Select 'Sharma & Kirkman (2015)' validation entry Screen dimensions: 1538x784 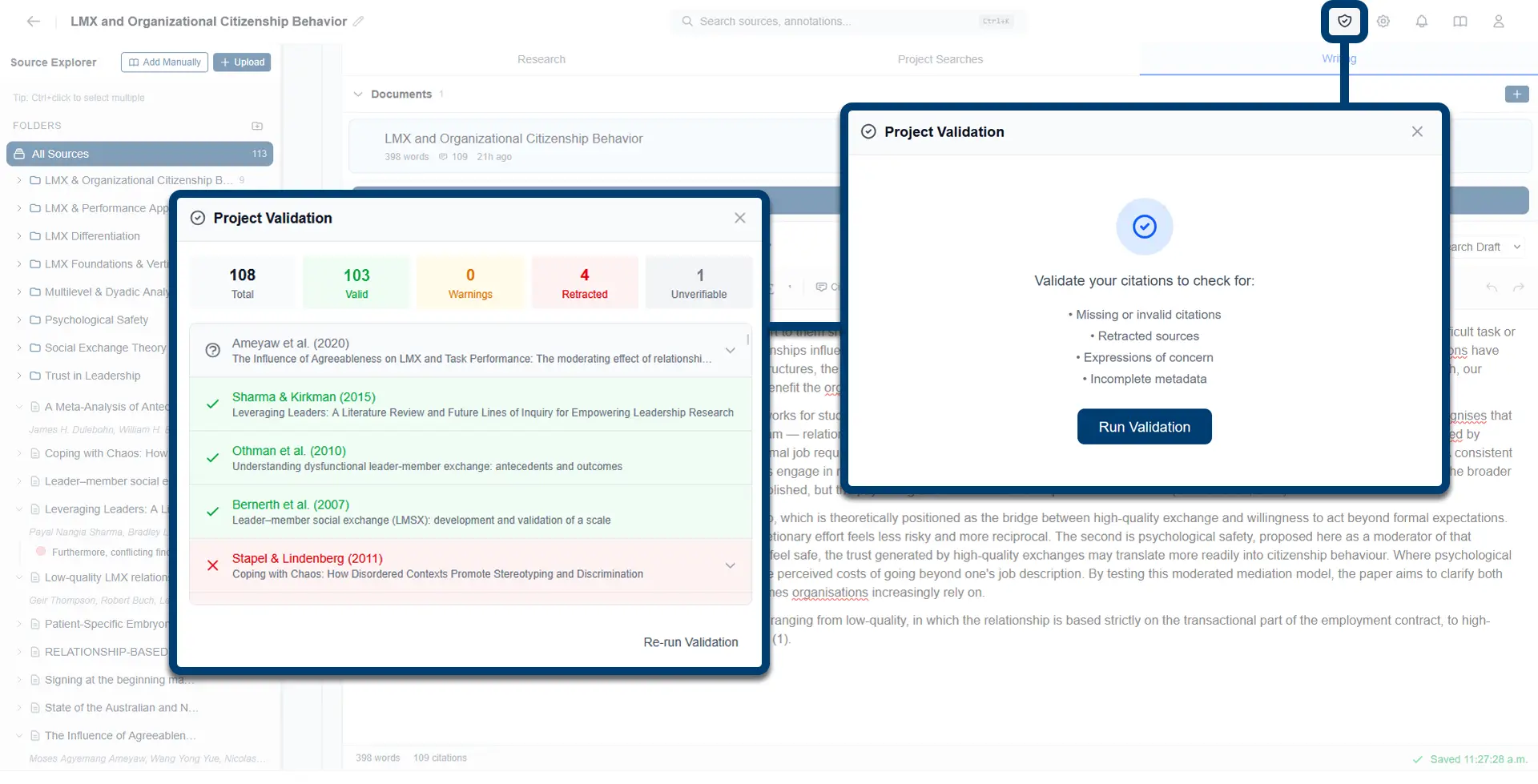pyautogui.click(x=470, y=404)
